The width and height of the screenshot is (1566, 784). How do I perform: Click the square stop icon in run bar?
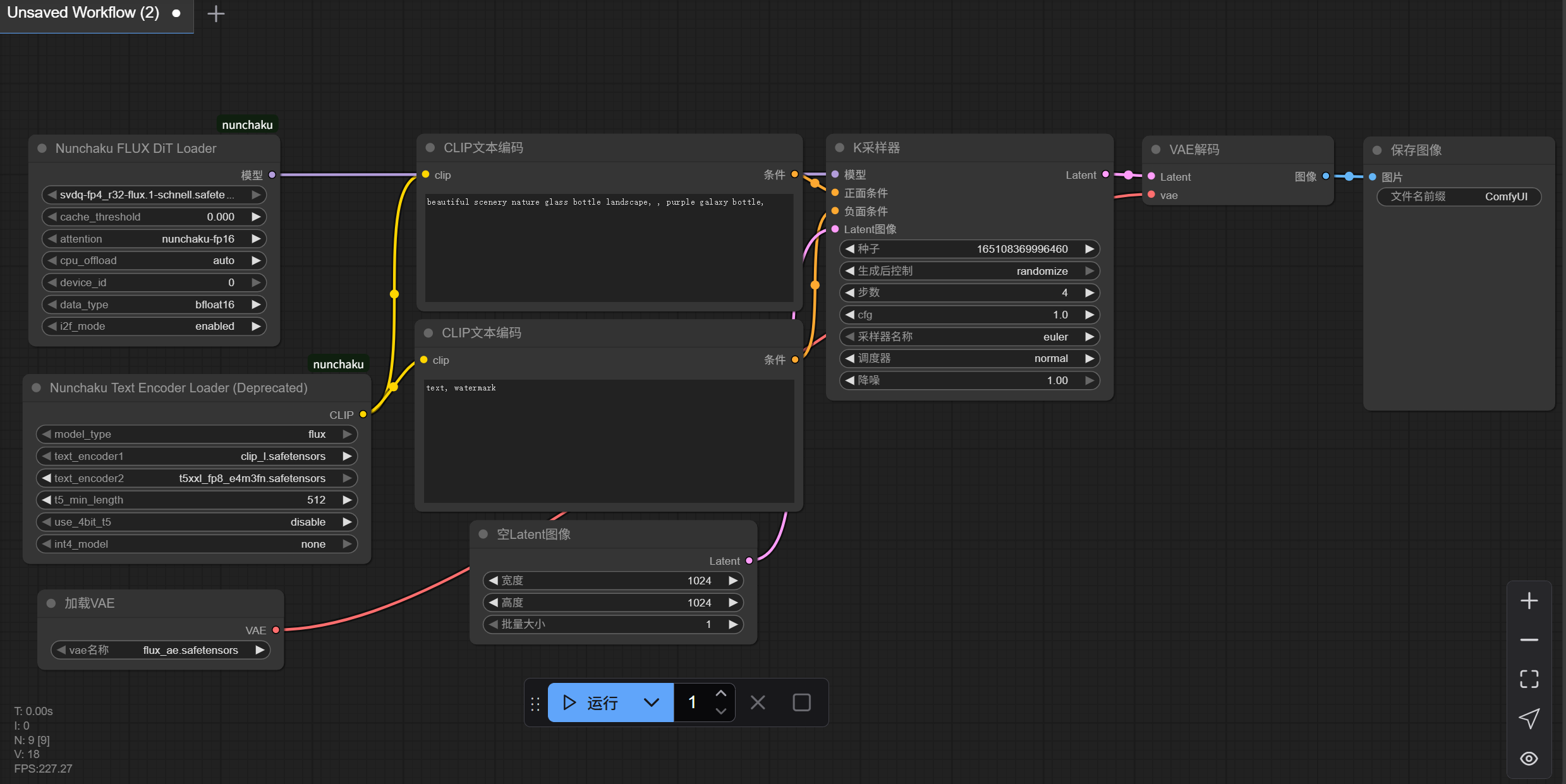click(801, 703)
